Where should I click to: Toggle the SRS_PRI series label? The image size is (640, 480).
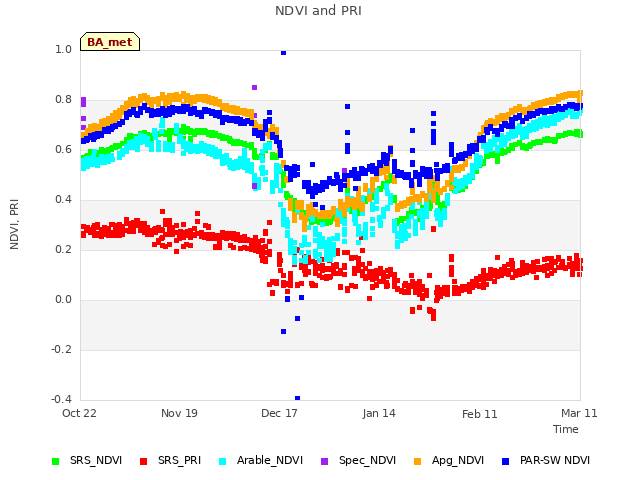pyautogui.click(x=180, y=460)
